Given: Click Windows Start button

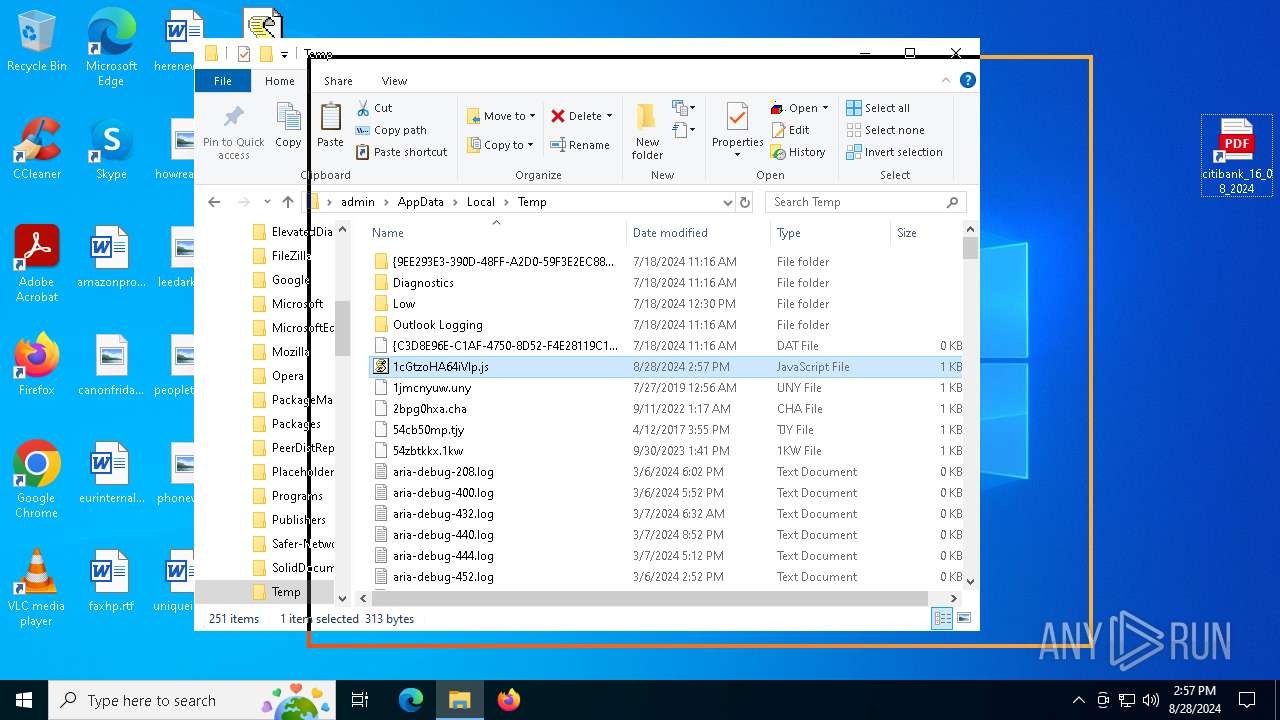Looking at the screenshot, I should coord(24,700).
